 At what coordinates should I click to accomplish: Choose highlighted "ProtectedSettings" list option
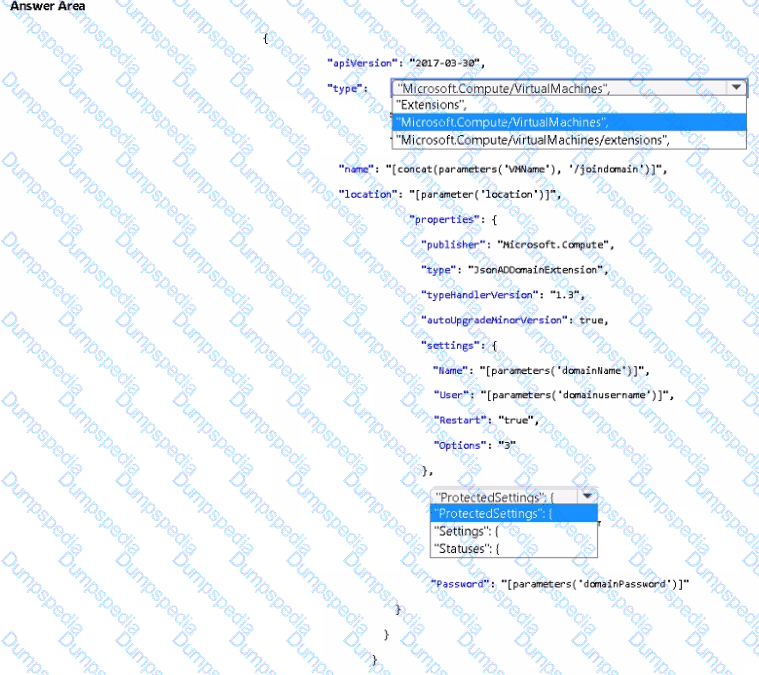coord(495,513)
